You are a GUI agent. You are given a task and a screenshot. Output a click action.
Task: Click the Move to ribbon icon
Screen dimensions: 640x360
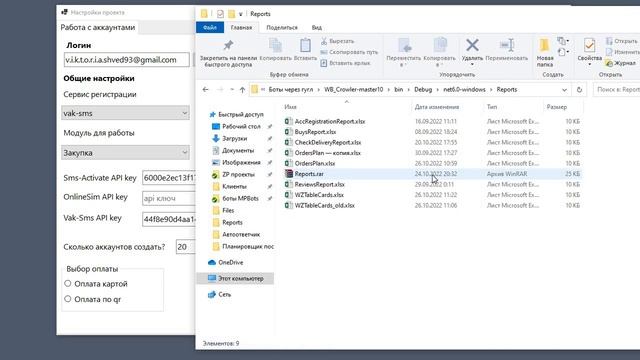[x=404, y=52]
